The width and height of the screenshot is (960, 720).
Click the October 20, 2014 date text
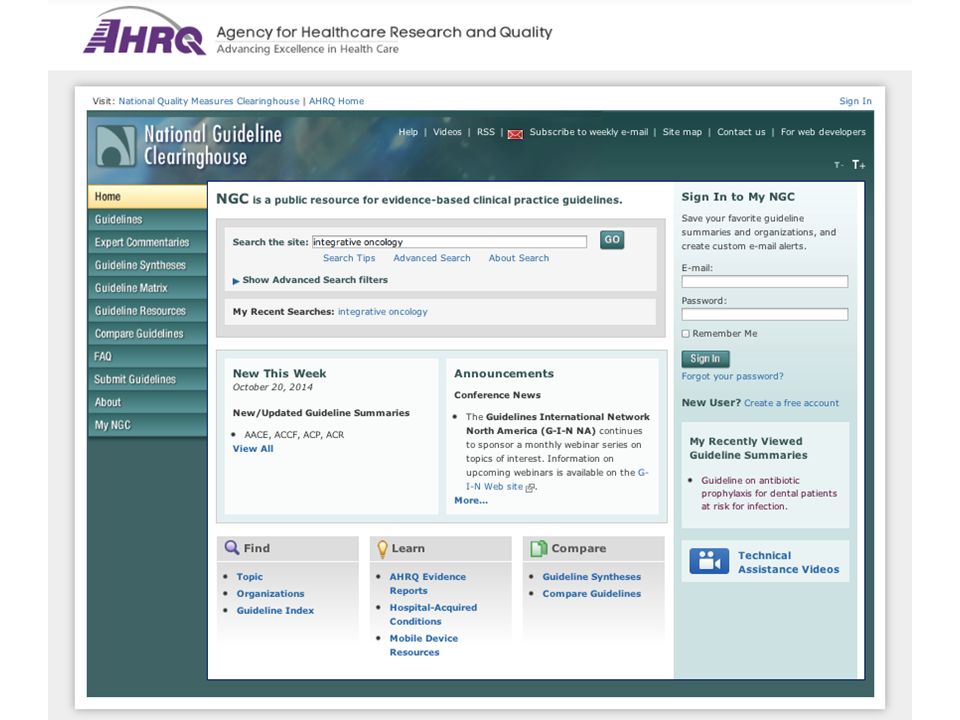[x=272, y=388]
